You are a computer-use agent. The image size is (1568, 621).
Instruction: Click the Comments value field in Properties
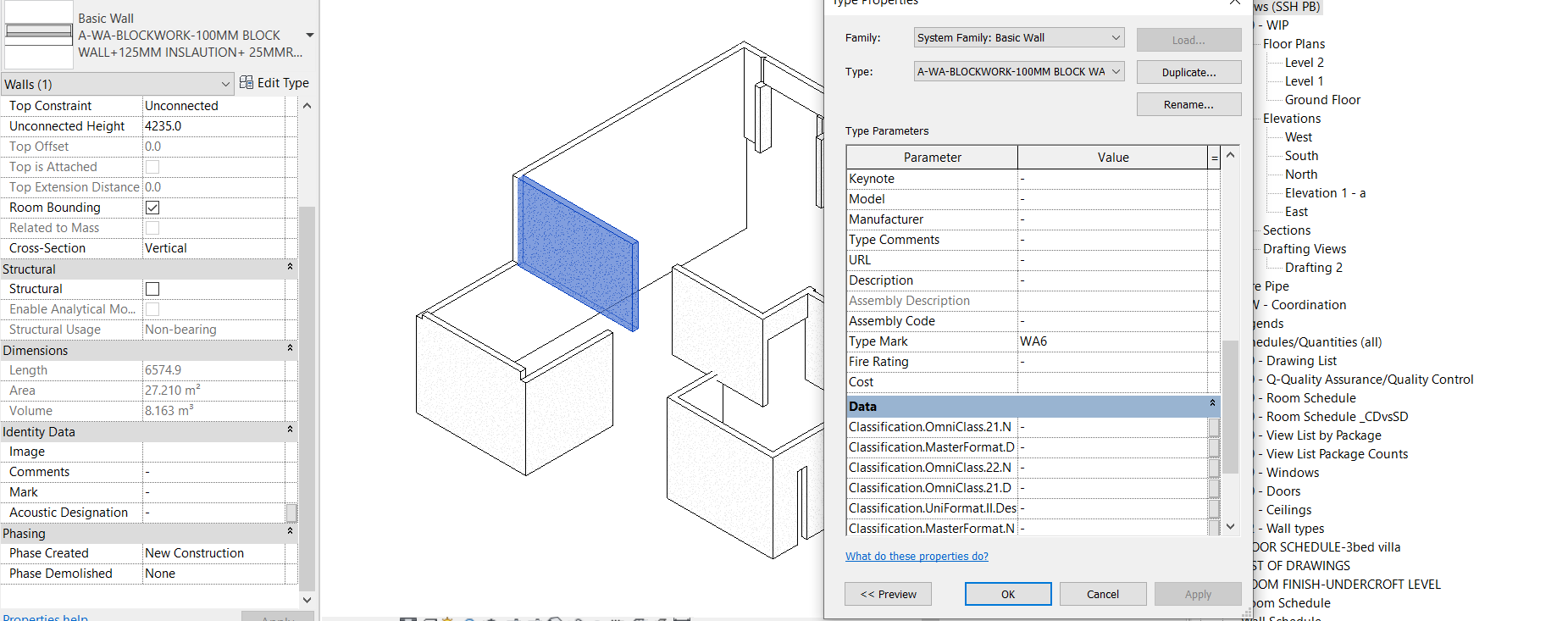(213, 472)
